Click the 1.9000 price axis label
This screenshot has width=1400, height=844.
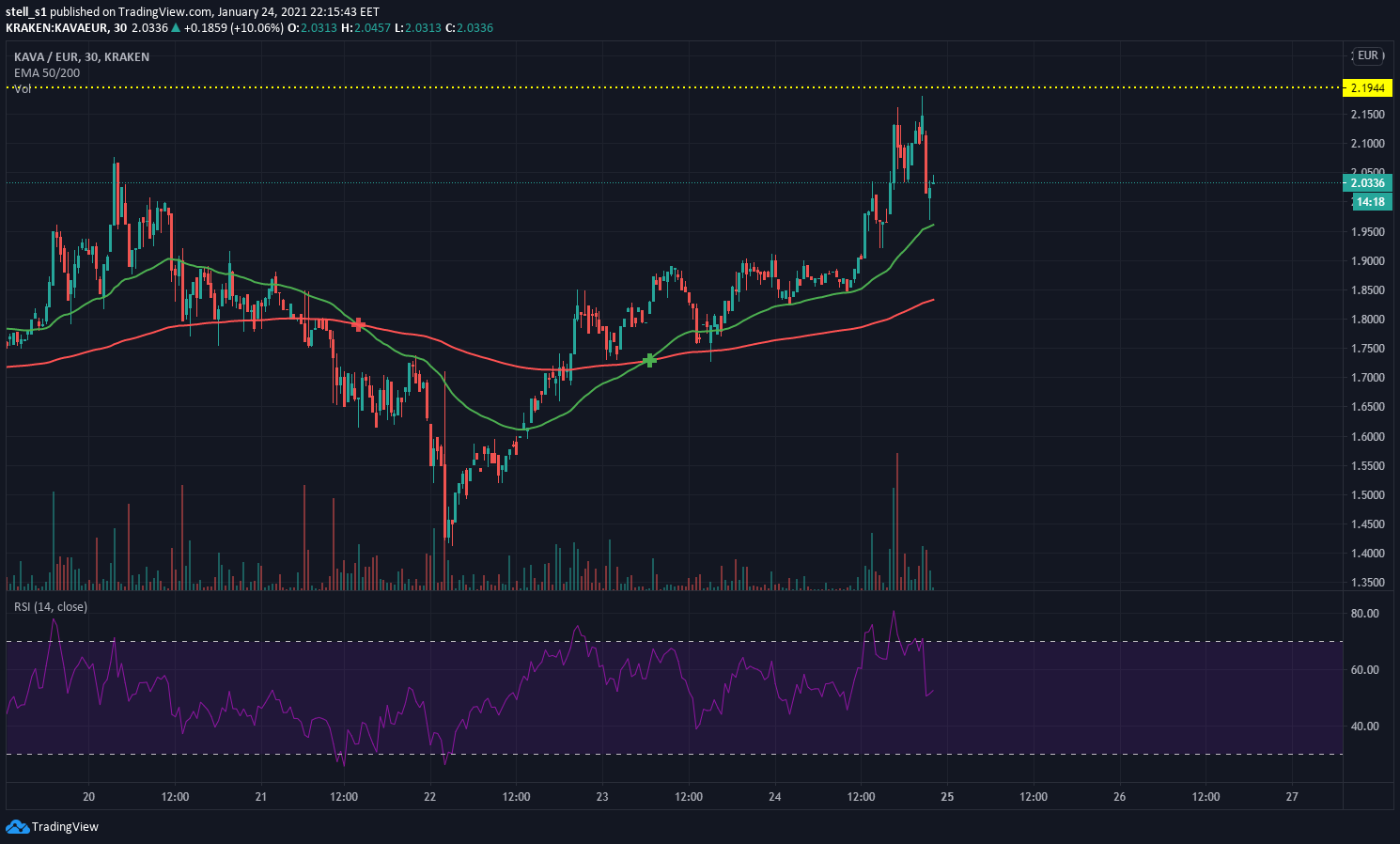[x=1367, y=261]
